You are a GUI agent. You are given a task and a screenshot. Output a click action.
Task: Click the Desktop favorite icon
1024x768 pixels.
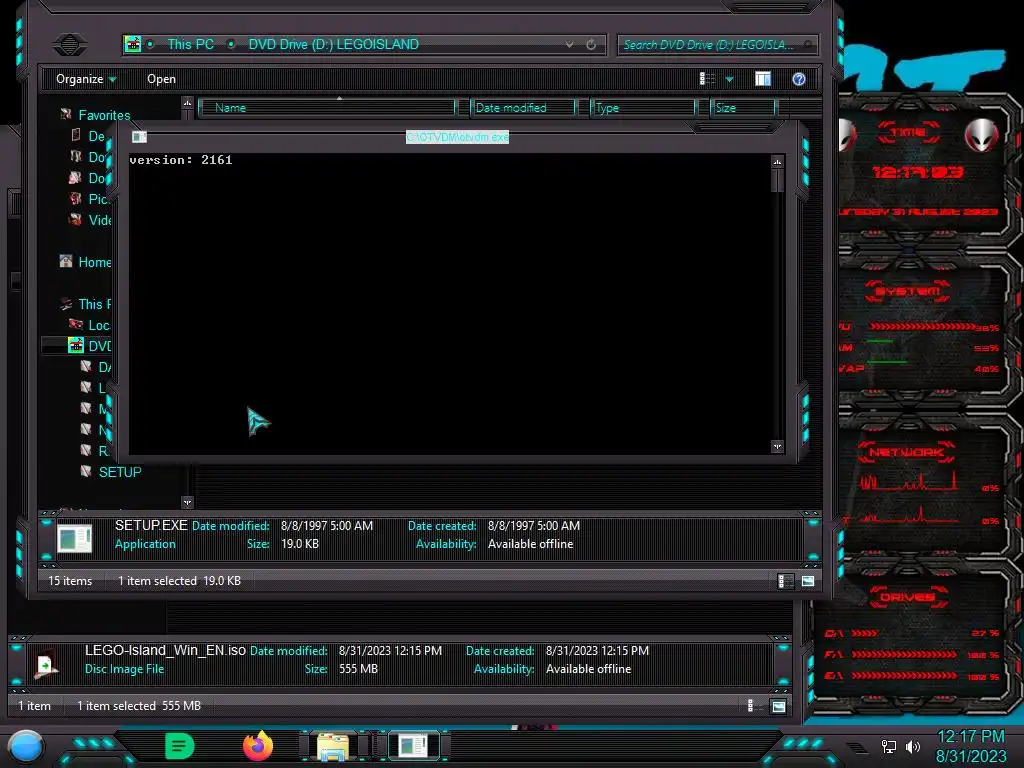[x=76, y=135]
